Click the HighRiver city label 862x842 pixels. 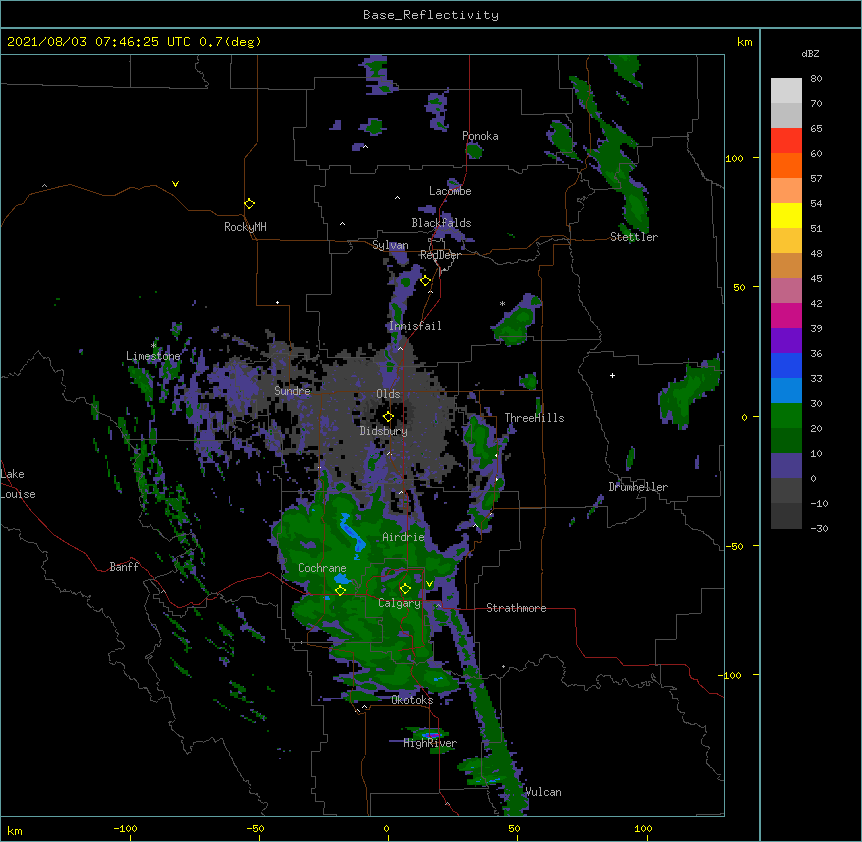pos(430,743)
